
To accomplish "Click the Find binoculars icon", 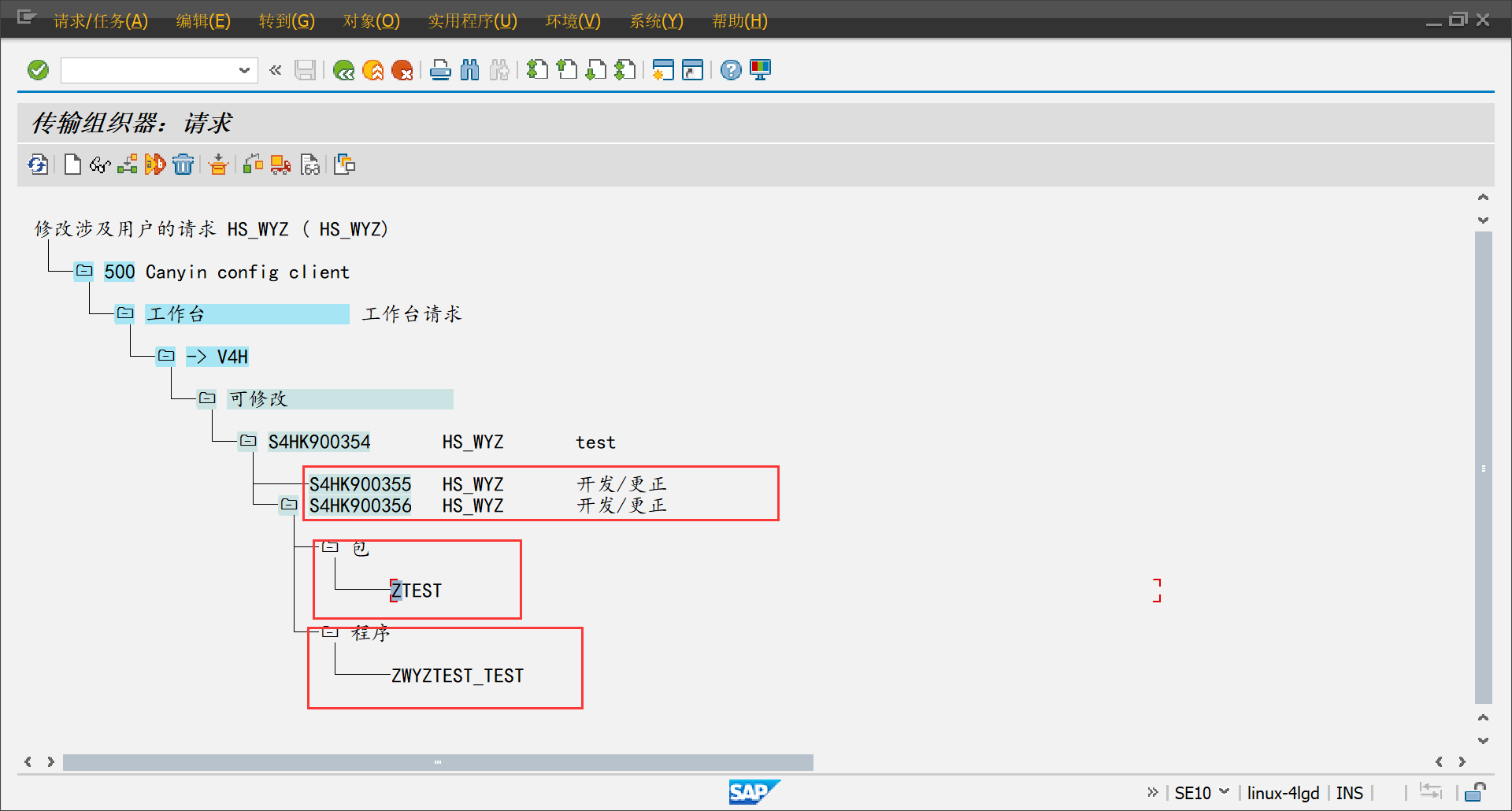I will click(x=469, y=70).
